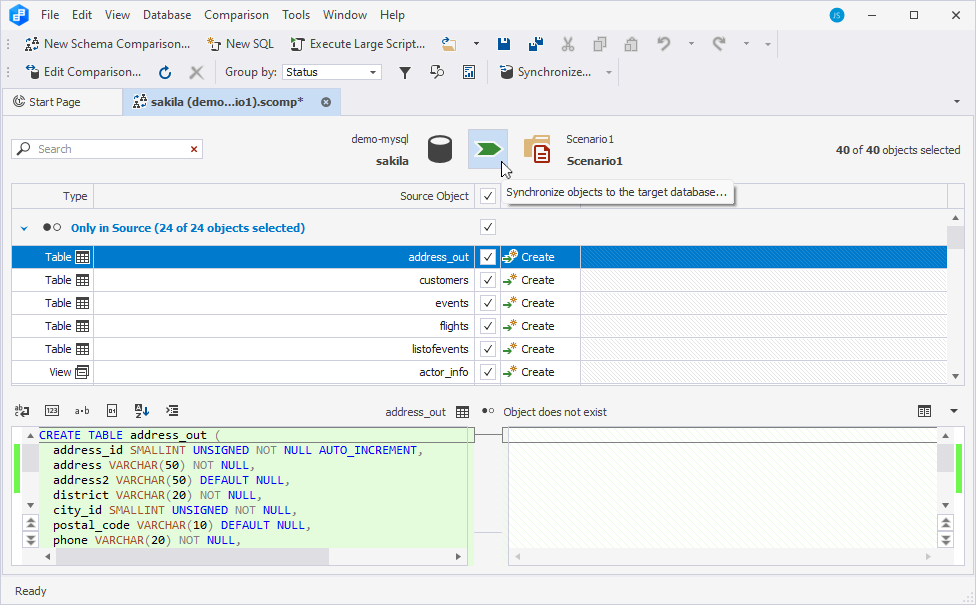This screenshot has height=605, width=976.
Task: Click first icon in diff viewer toolbar
Action: [x=22, y=411]
